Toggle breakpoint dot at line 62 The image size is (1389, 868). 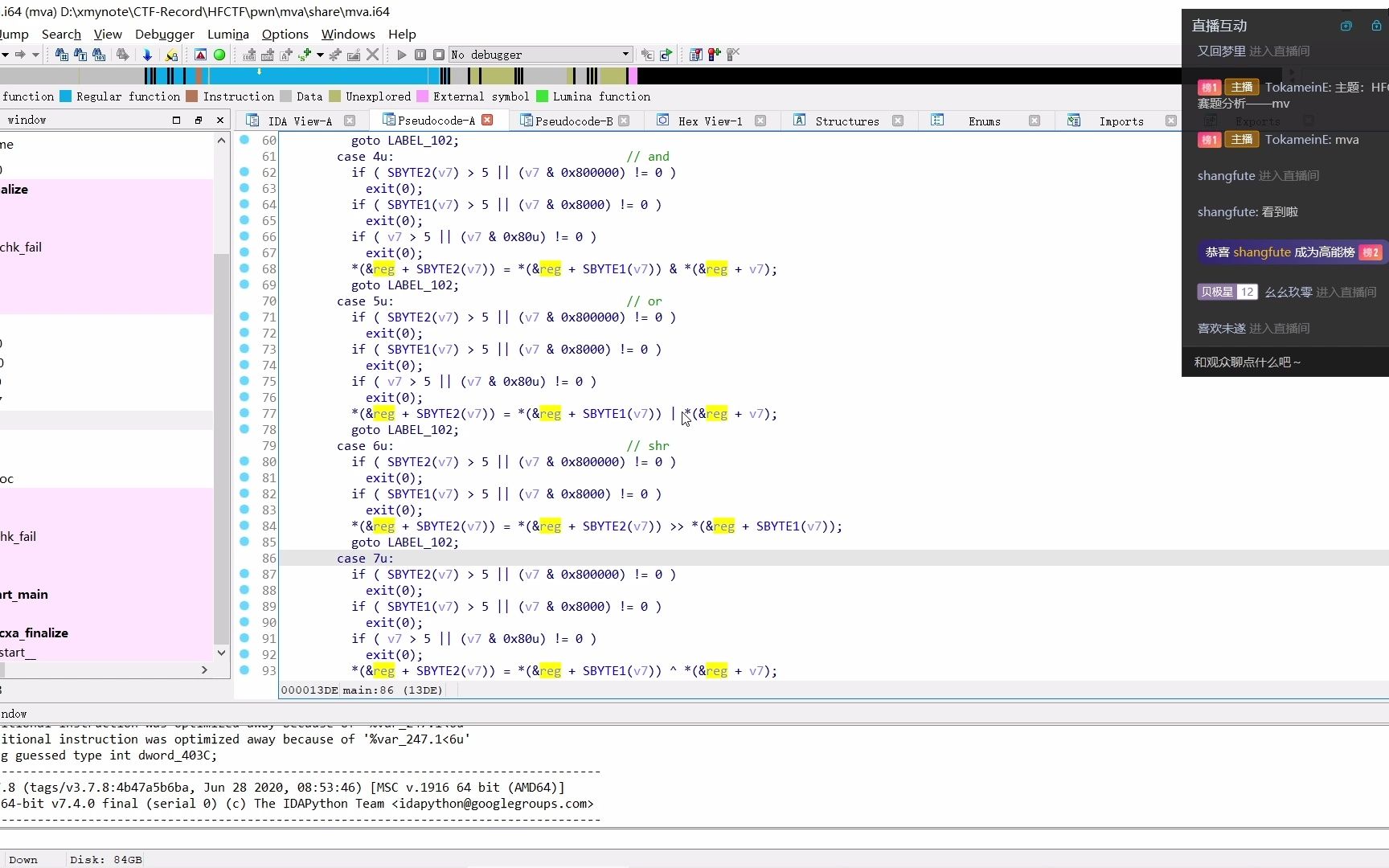(x=244, y=172)
